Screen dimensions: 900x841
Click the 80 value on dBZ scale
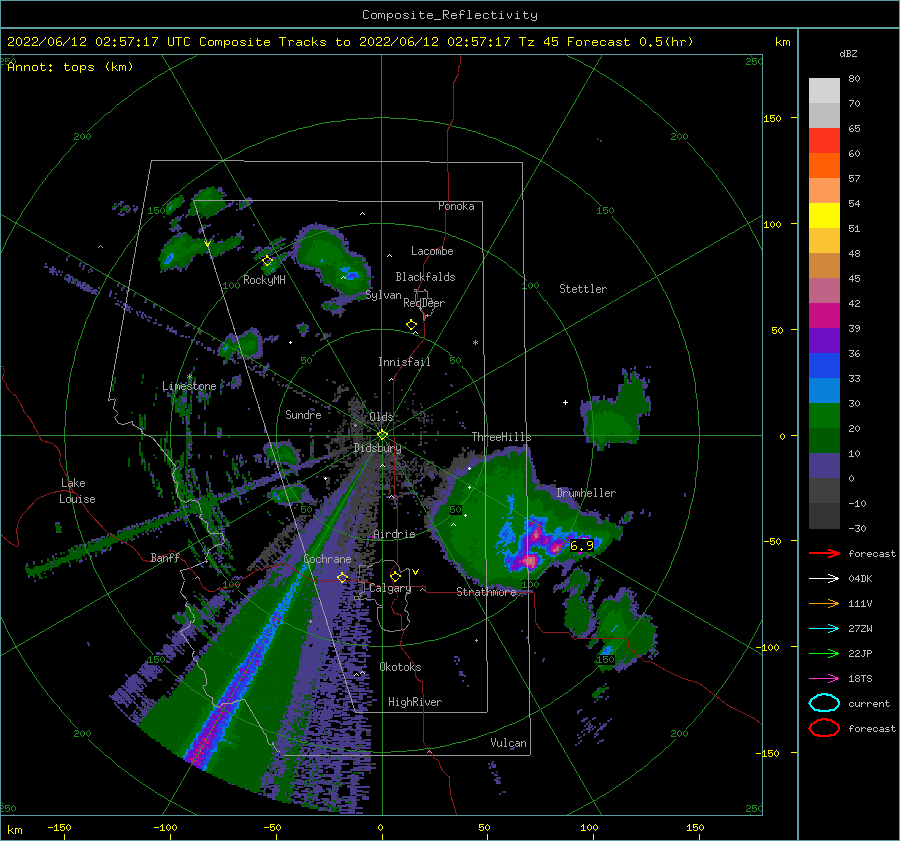tap(854, 78)
